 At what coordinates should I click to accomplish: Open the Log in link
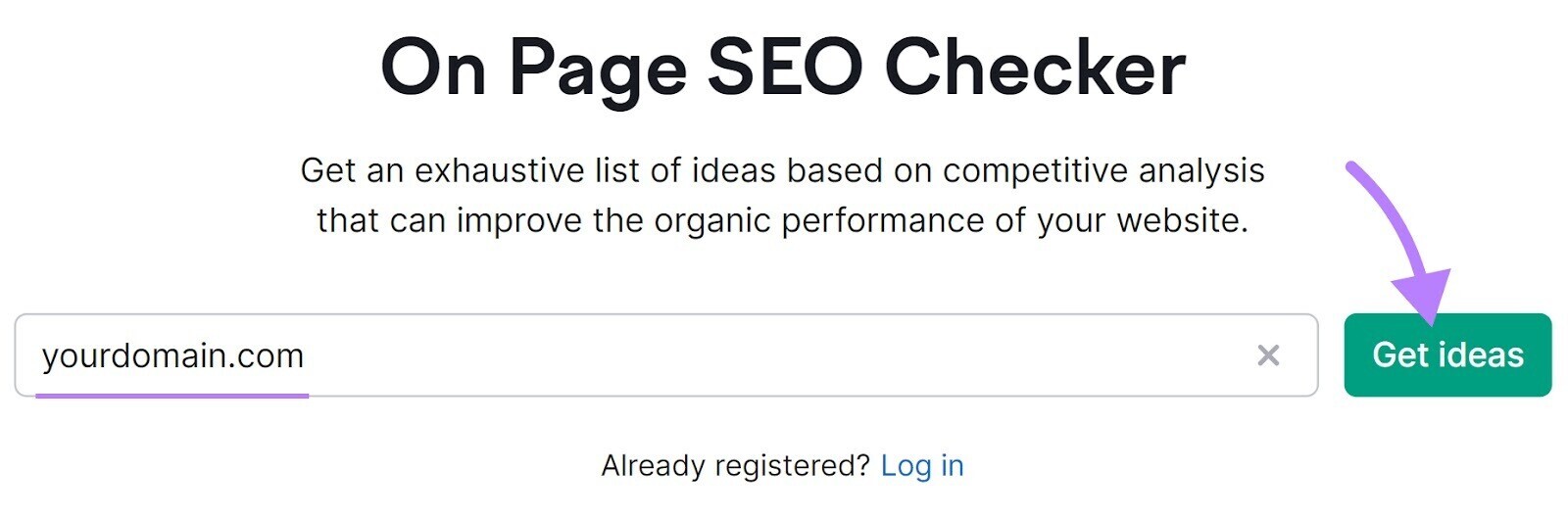pyautogui.click(x=921, y=466)
